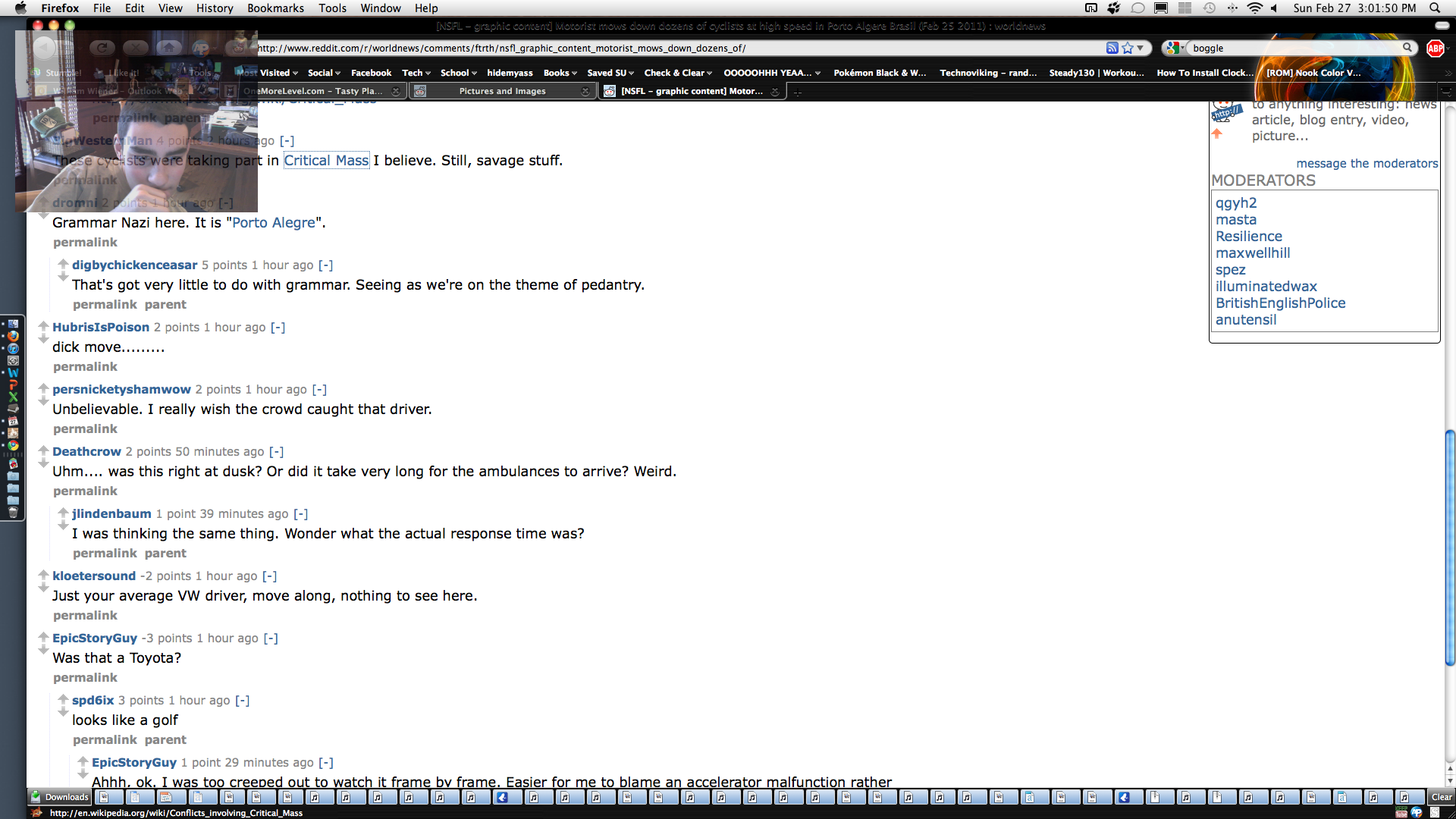Click the bookmark star icon
This screenshot has height=819, width=1456.
(1128, 48)
